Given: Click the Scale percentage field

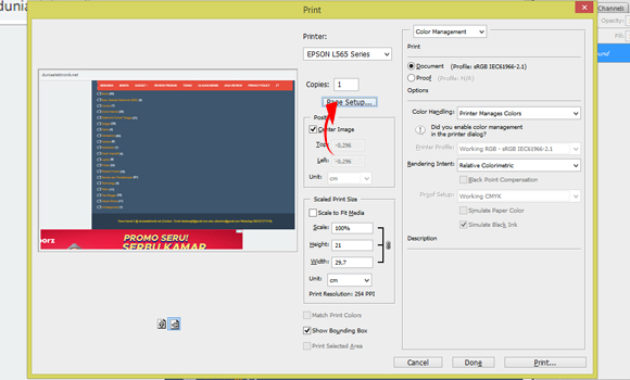Looking at the screenshot, I should (352, 228).
